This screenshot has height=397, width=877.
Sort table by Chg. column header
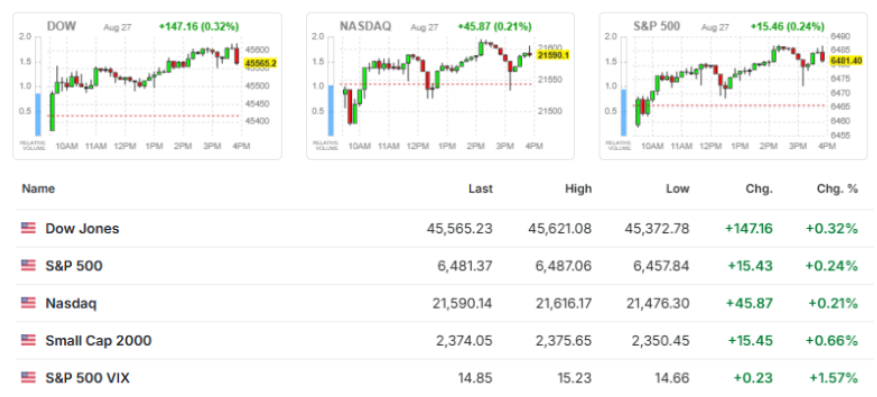pyautogui.click(x=759, y=189)
